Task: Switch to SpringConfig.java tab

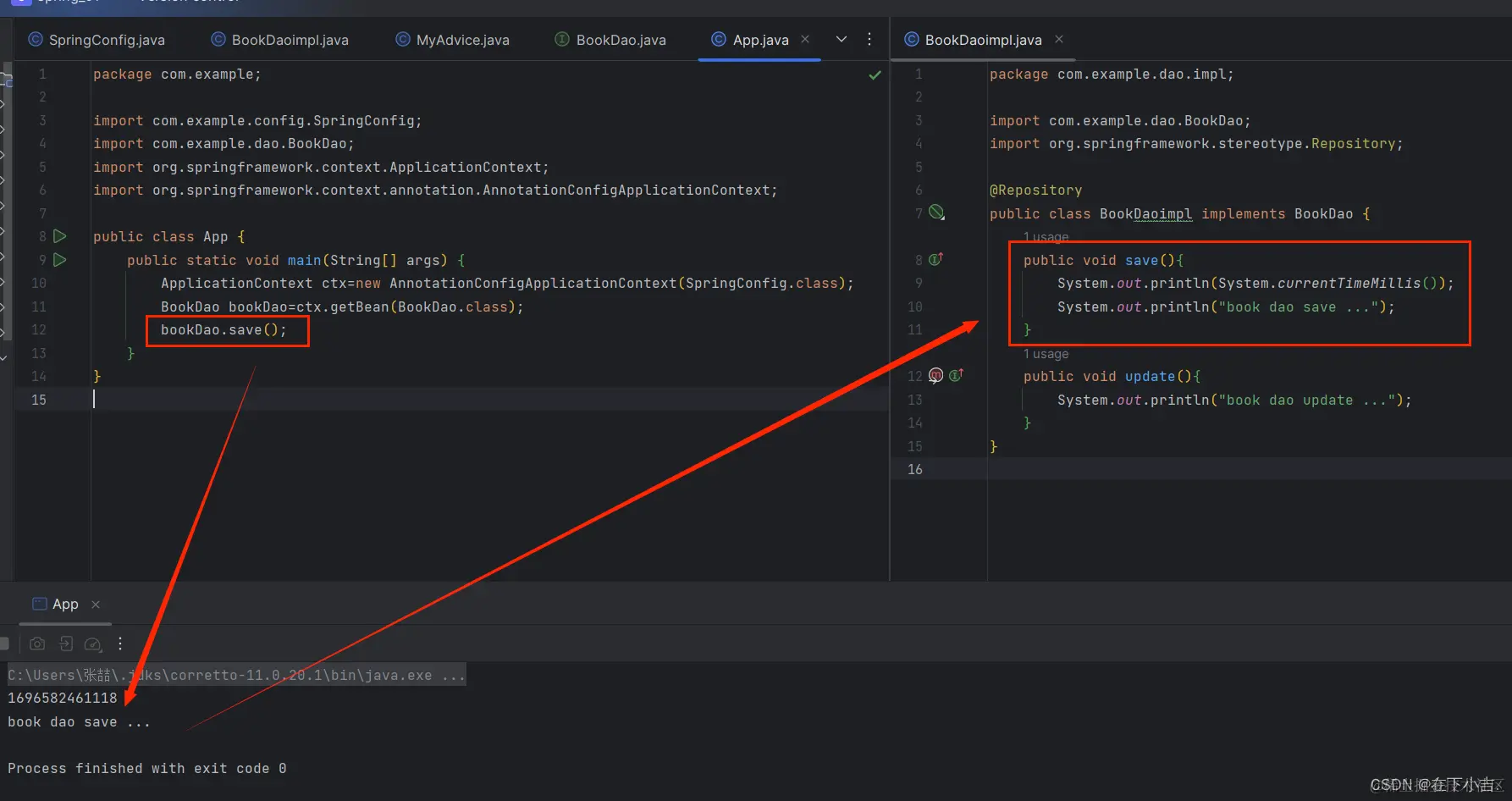Action: pyautogui.click(x=97, y=40)
